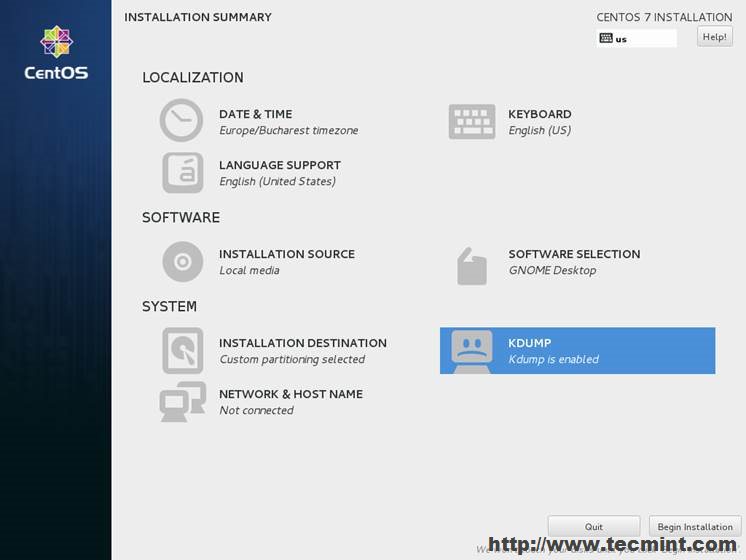Open DATE & TIME settings label

click(255, 114)
